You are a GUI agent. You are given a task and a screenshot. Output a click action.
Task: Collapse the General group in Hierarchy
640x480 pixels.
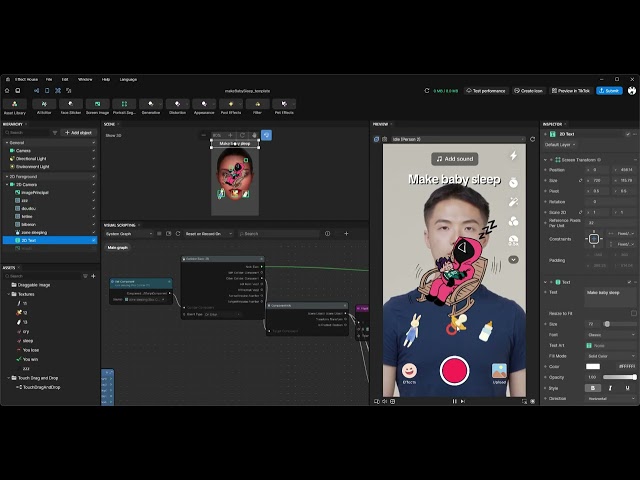(7, 143)
